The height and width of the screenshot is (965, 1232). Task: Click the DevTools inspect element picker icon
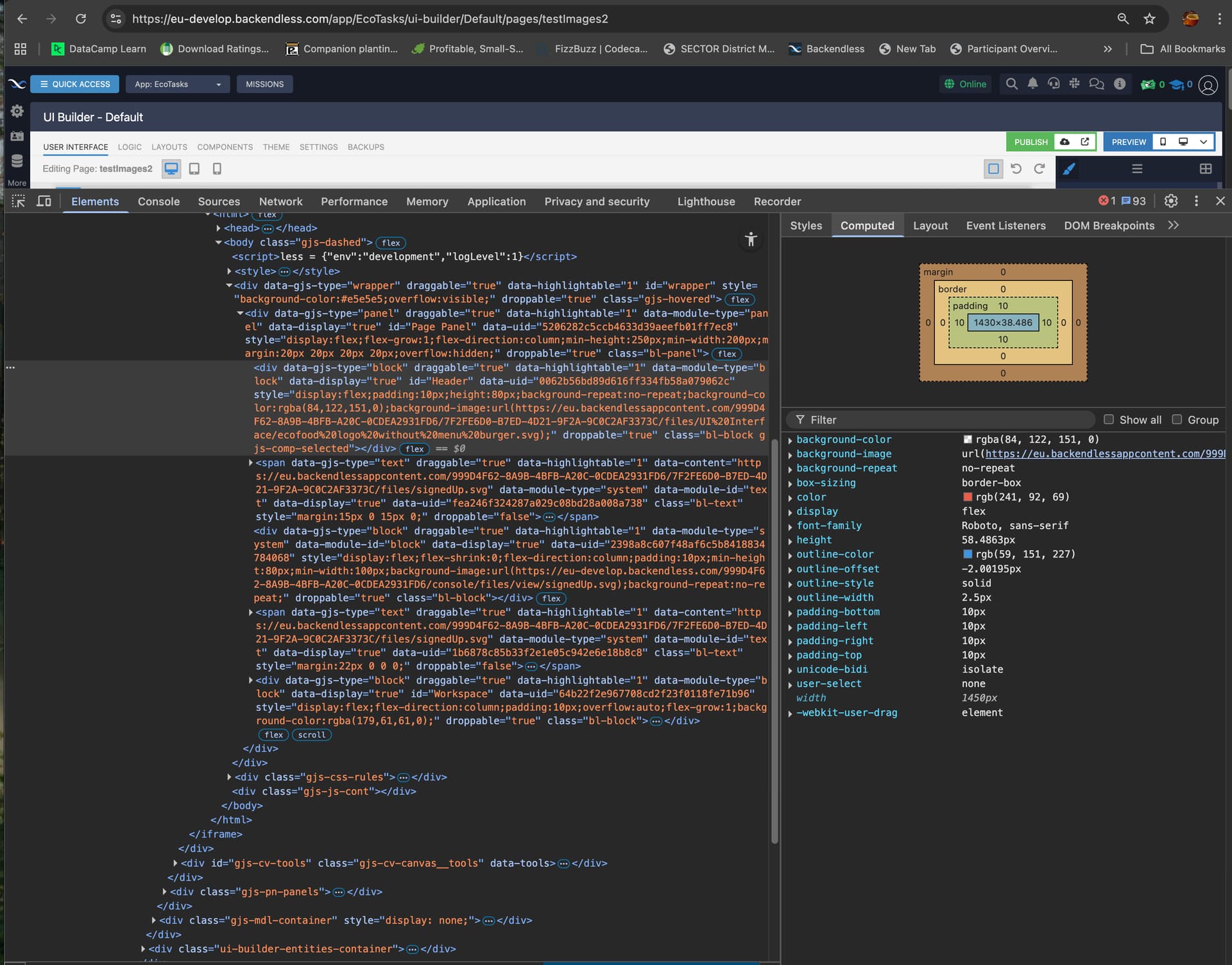(x=19, y=201)
